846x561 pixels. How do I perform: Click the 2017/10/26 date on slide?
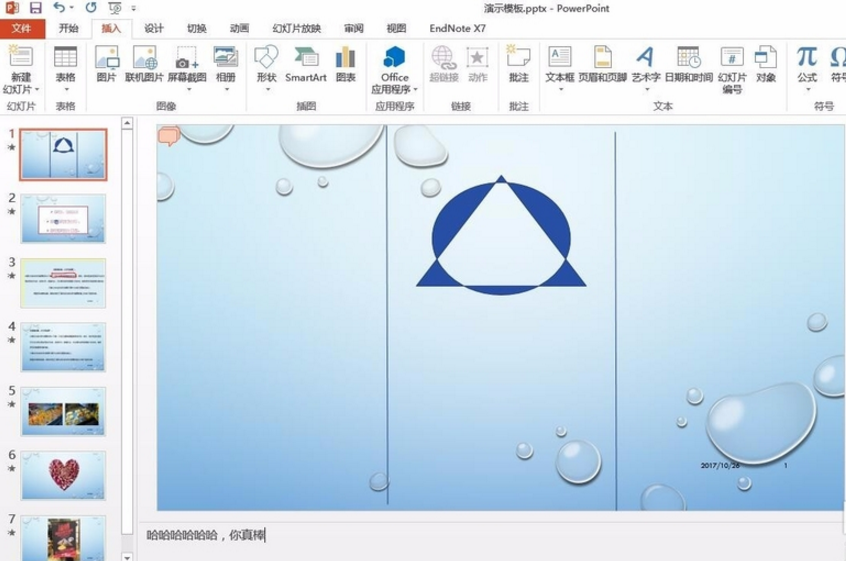[720, 465]
